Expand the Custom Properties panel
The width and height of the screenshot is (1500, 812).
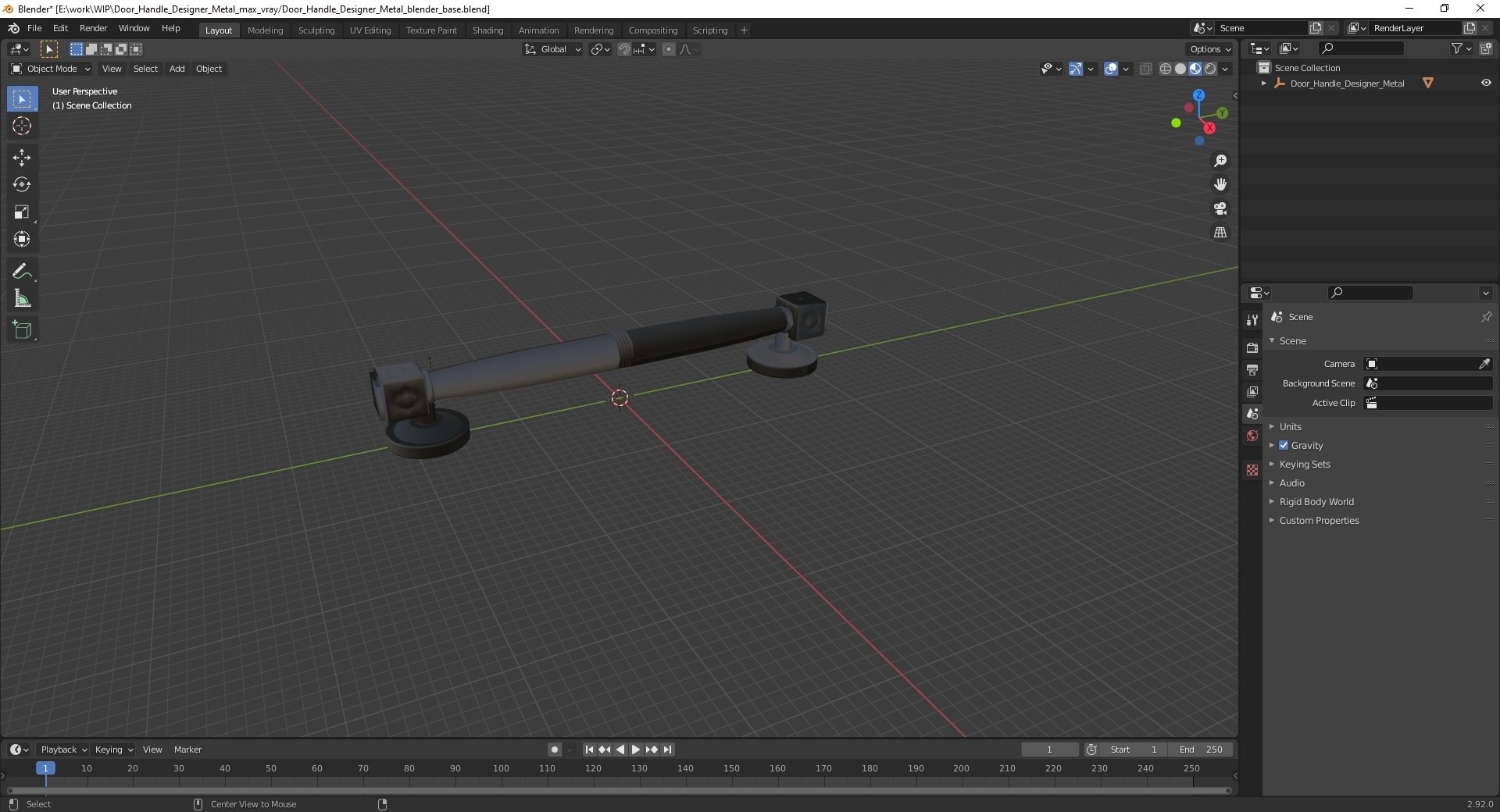click(x=1319, y=520)
